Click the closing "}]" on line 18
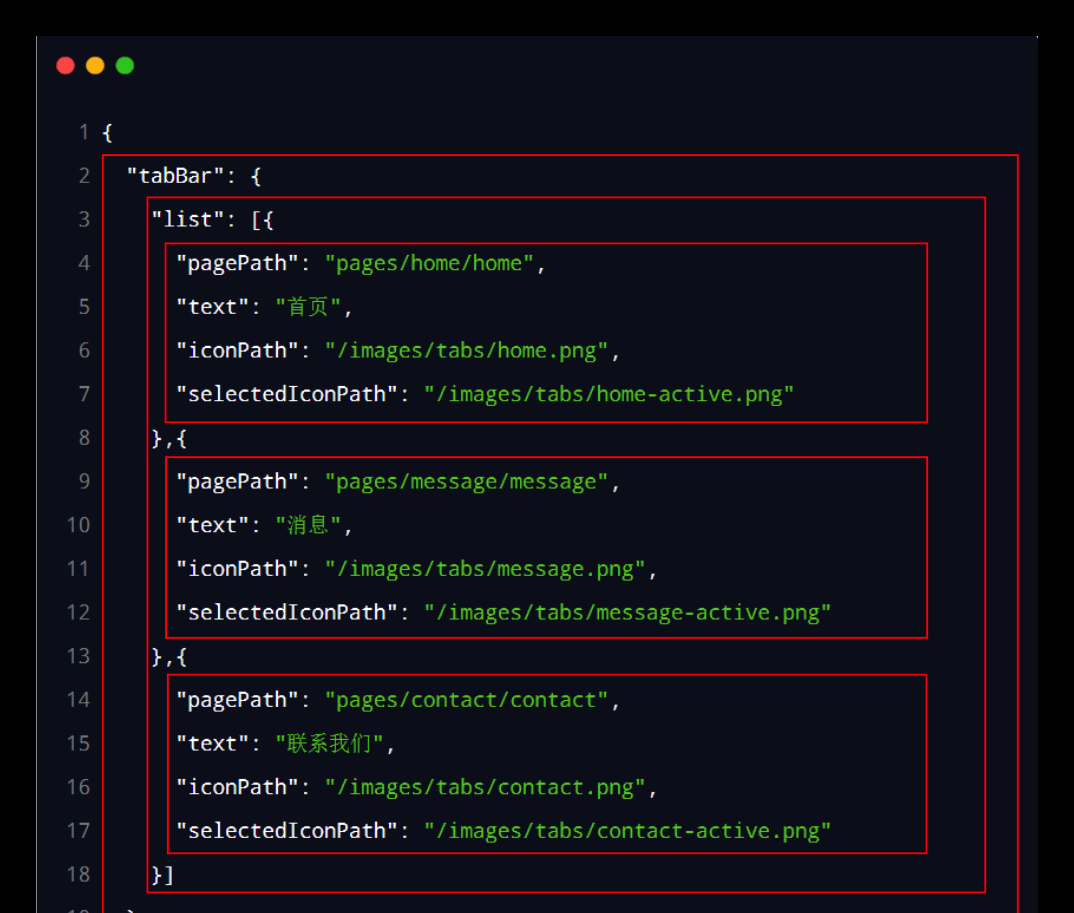Viewport: 1074px width, 913px height. 162,875
